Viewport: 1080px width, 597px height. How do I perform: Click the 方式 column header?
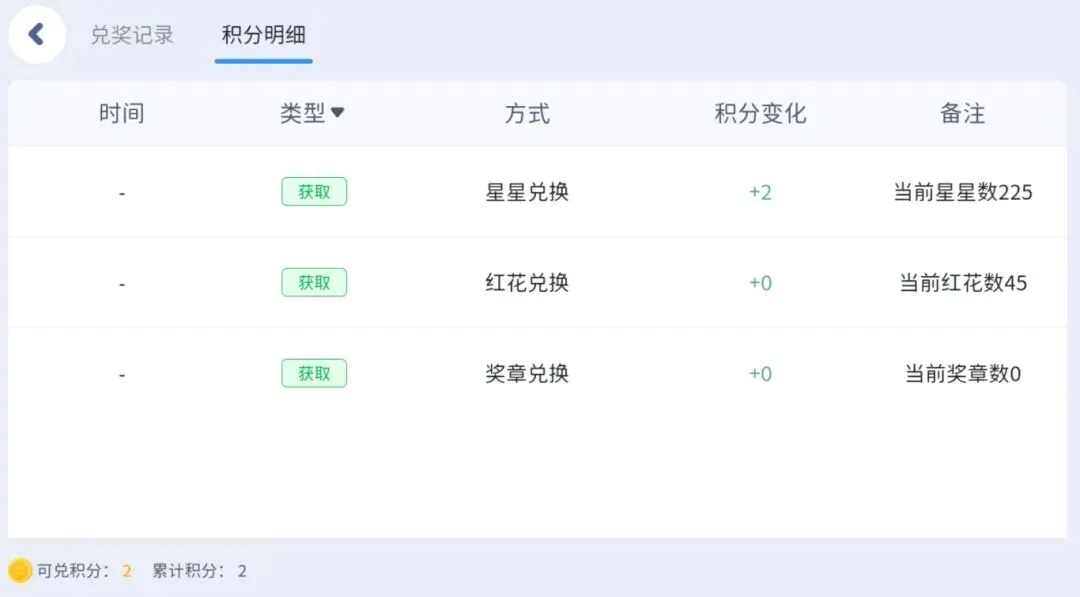pyautogui.click(x=527, y=114)
